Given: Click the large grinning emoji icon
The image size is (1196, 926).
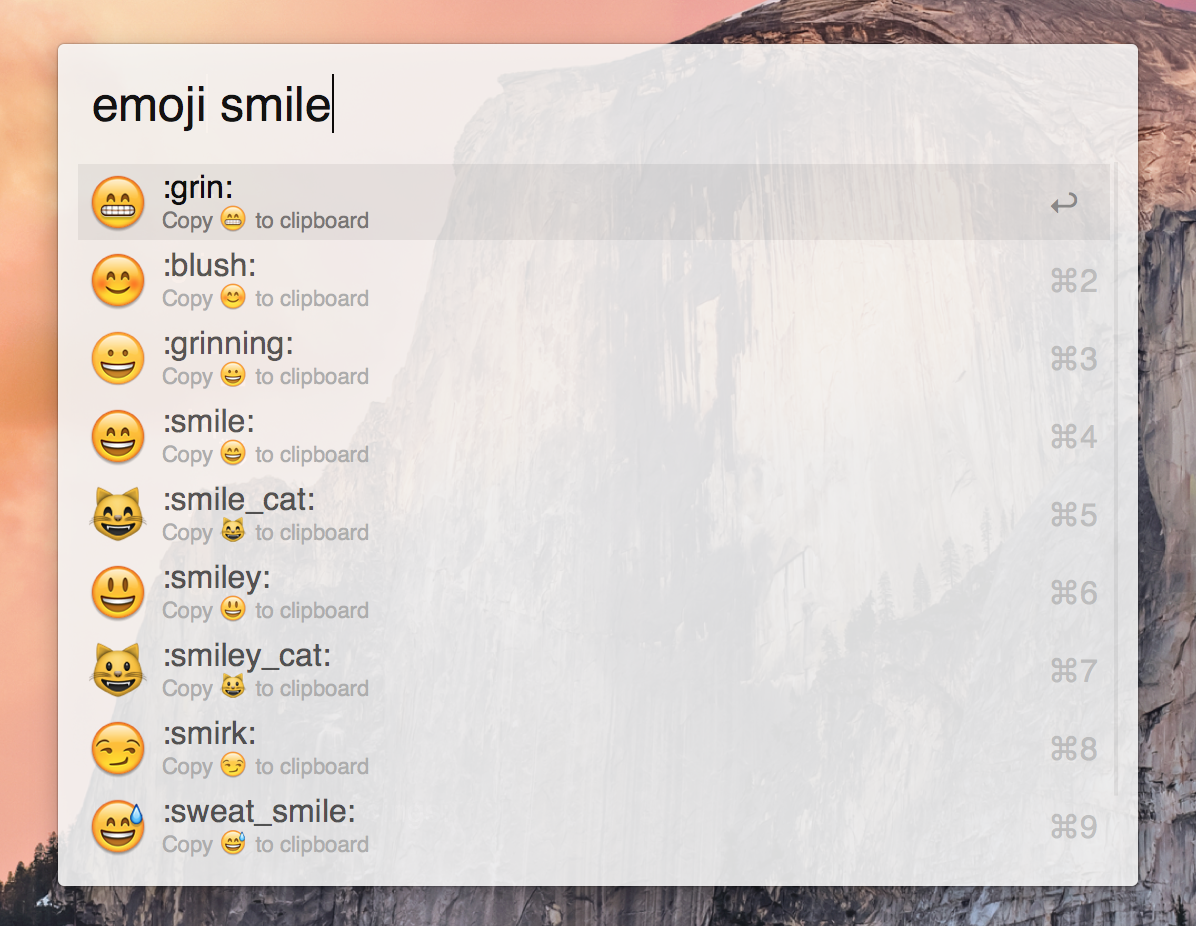Looking at the screenshot, I should pos(118,359).
